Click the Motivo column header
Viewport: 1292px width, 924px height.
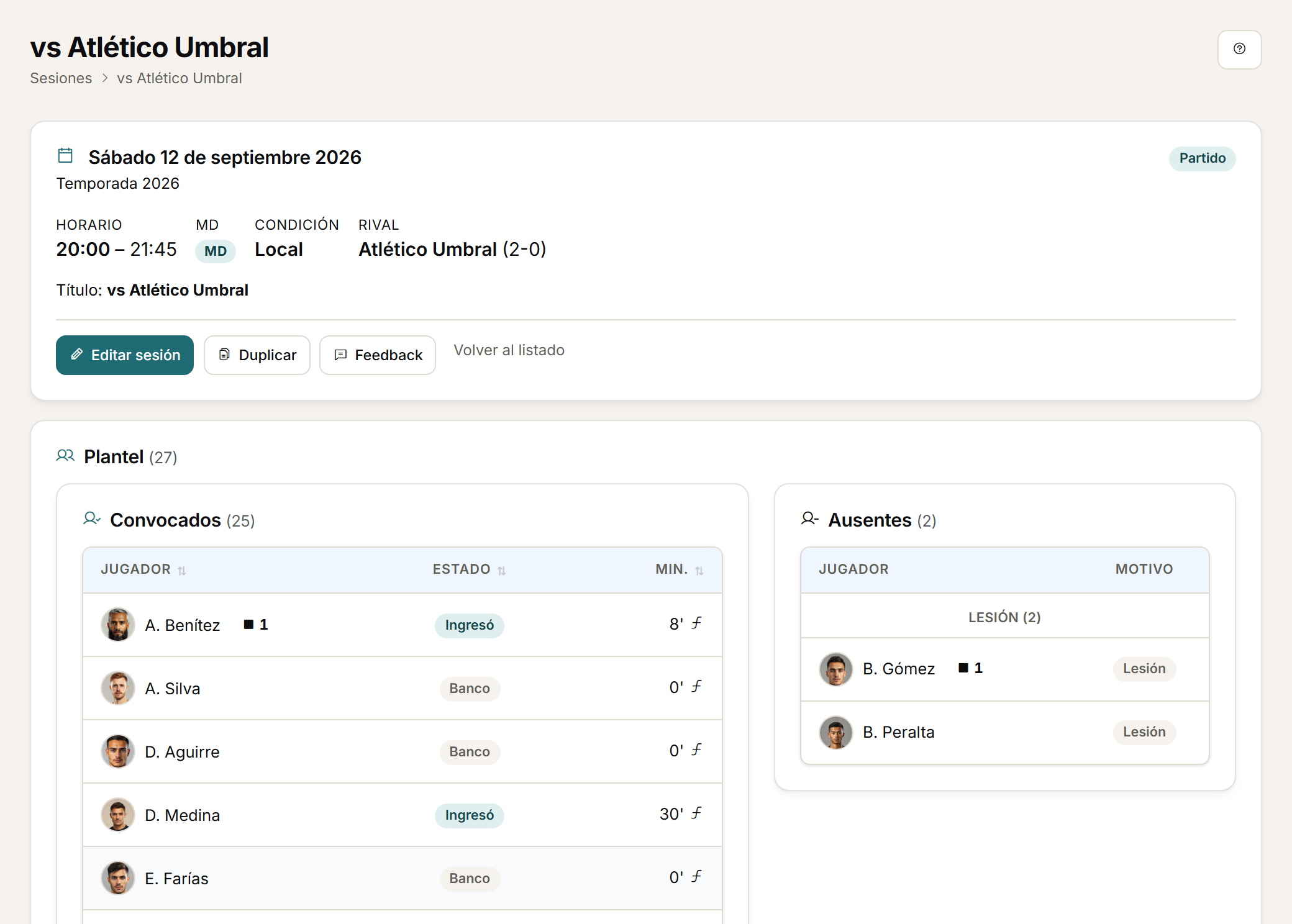[x=1144, y=569]
